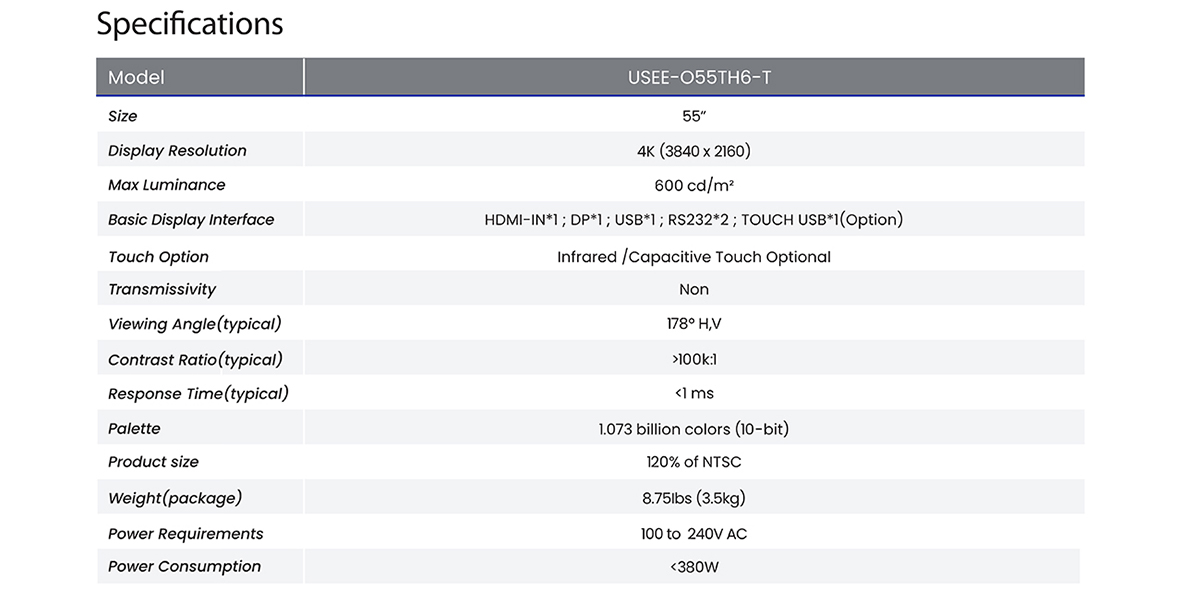Select the Contrast Ratio(typical) label

(195, 359)
